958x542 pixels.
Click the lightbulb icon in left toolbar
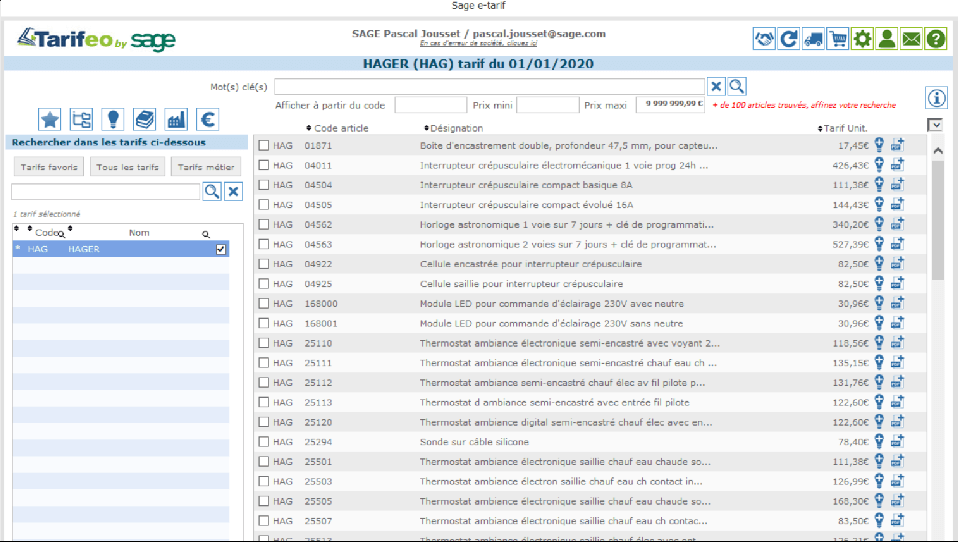pos(113,120)
